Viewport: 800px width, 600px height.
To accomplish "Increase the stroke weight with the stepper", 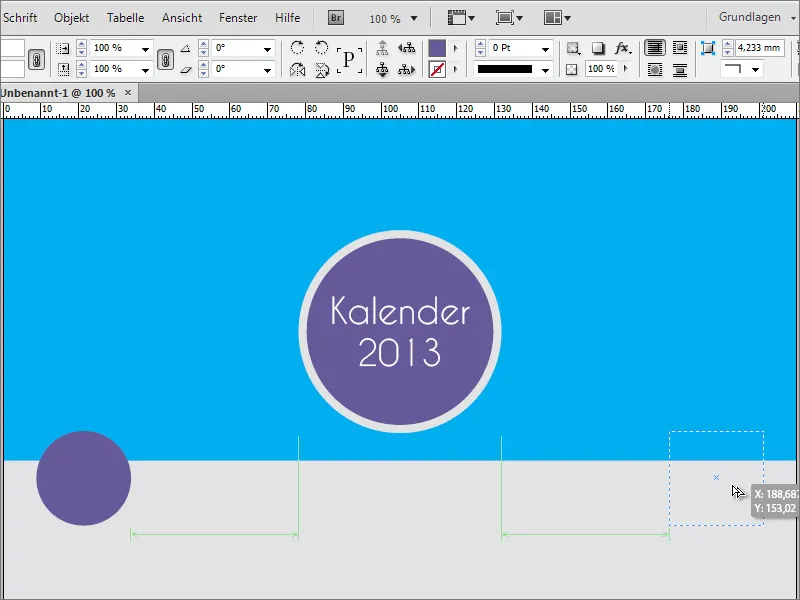I will (x=480, y=44).
